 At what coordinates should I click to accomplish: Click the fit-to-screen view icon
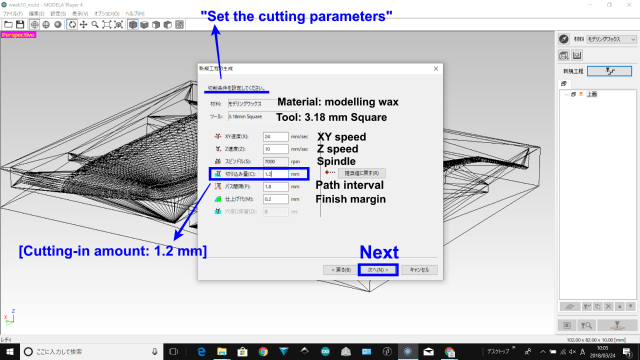(107, 24)
